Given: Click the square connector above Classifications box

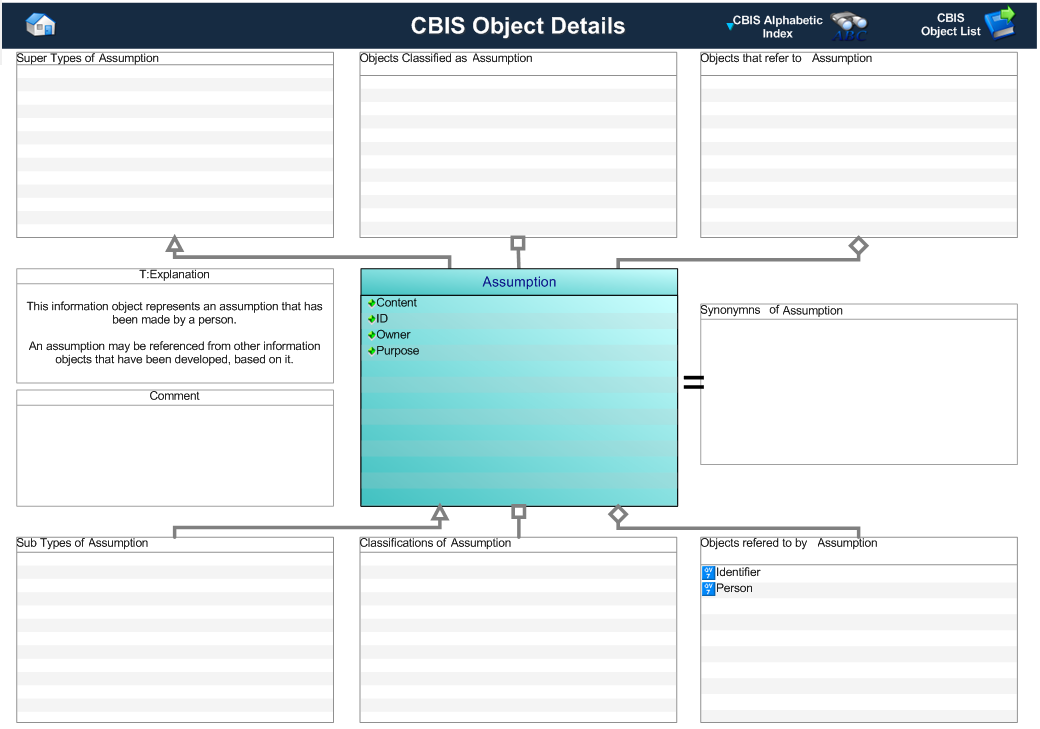Looking at the screenshot, I should tap(519, 512).
